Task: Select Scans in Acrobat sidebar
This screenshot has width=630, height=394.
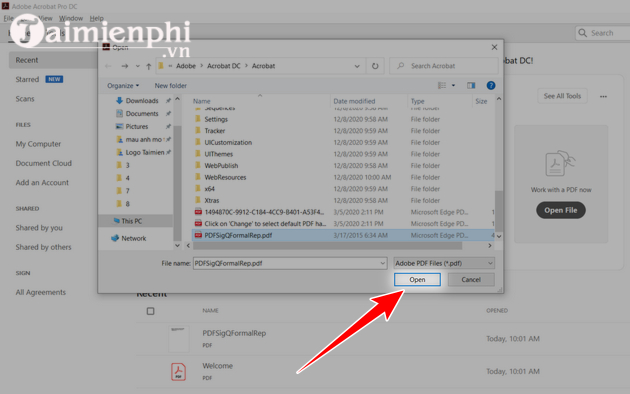Action: [25, 98]
